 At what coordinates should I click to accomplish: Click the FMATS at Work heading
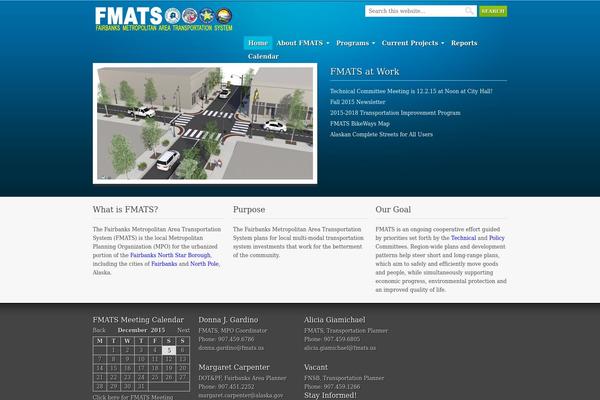tap(364, 72)
